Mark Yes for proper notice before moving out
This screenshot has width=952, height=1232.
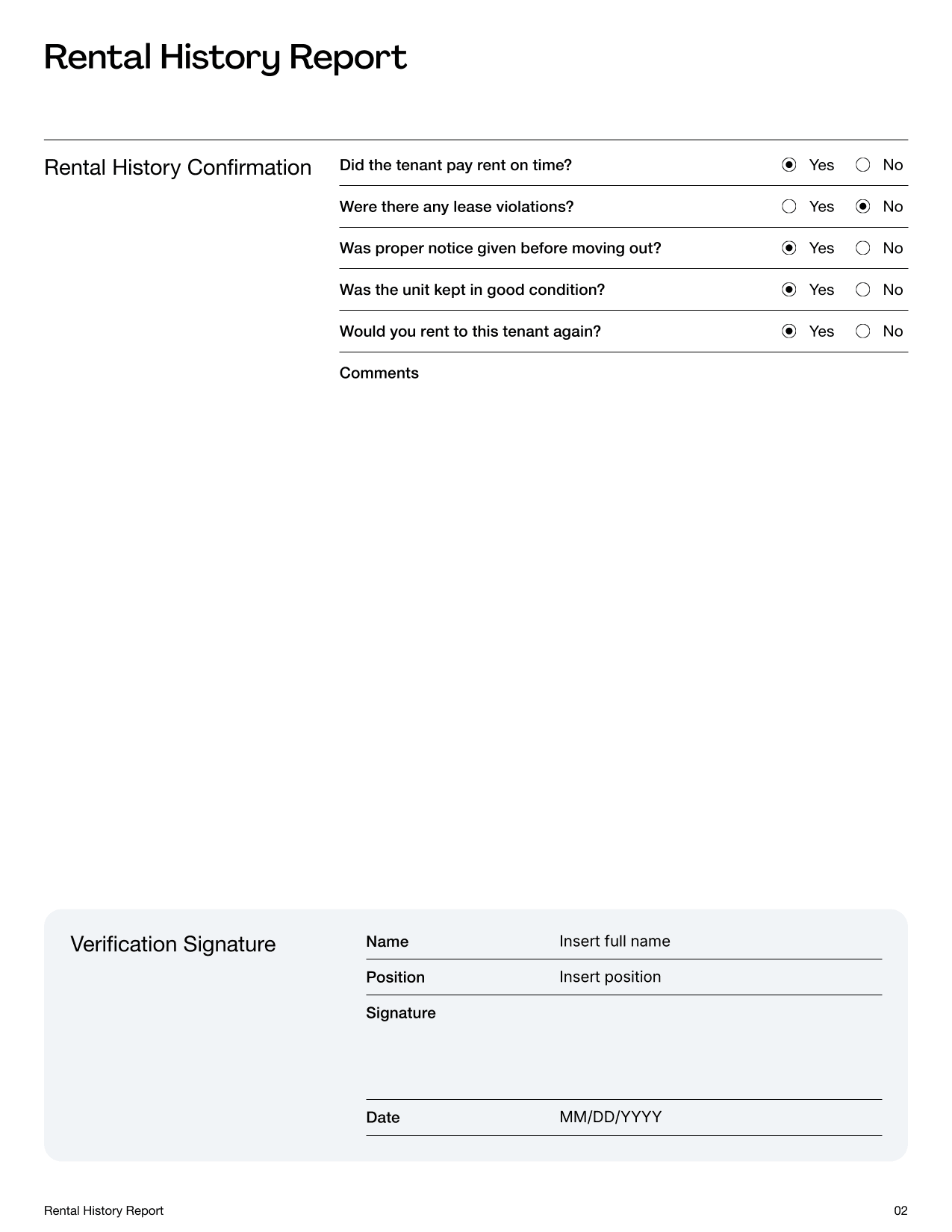pyautogui.click(x=788, y=248)
